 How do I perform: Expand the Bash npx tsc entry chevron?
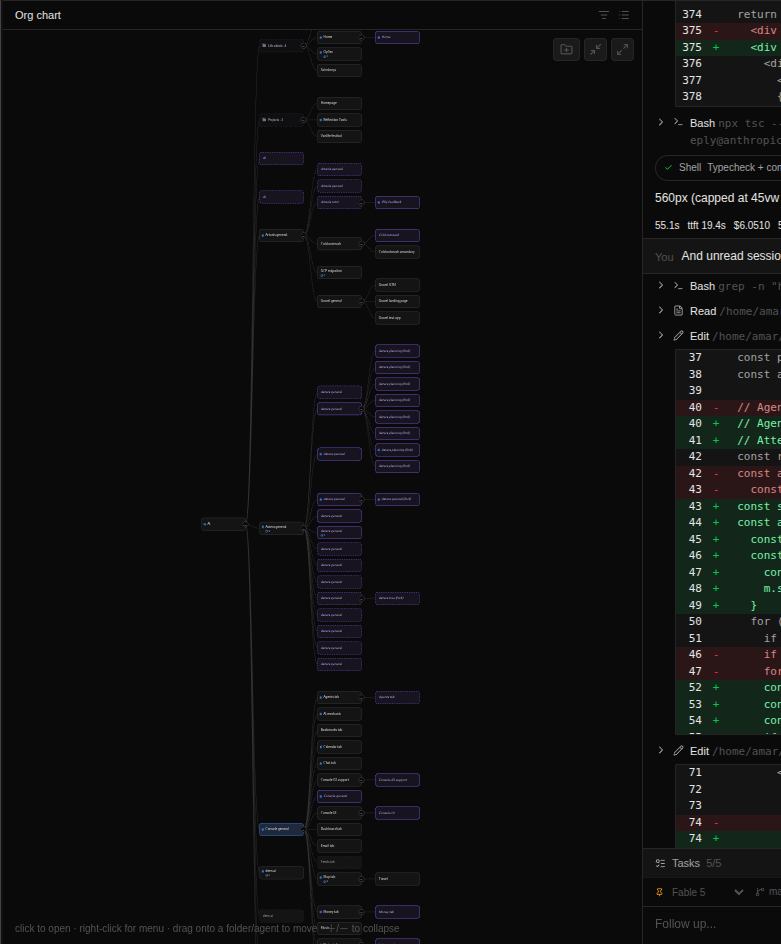661,122
